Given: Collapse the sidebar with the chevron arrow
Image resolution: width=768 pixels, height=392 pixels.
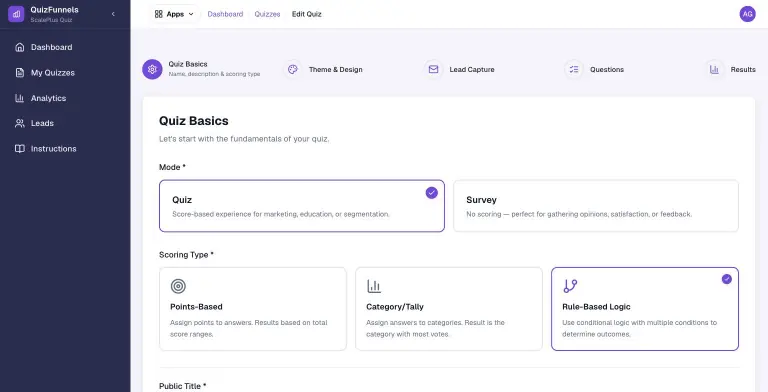Looking at the screenshot, I should [x=113, y=14].
